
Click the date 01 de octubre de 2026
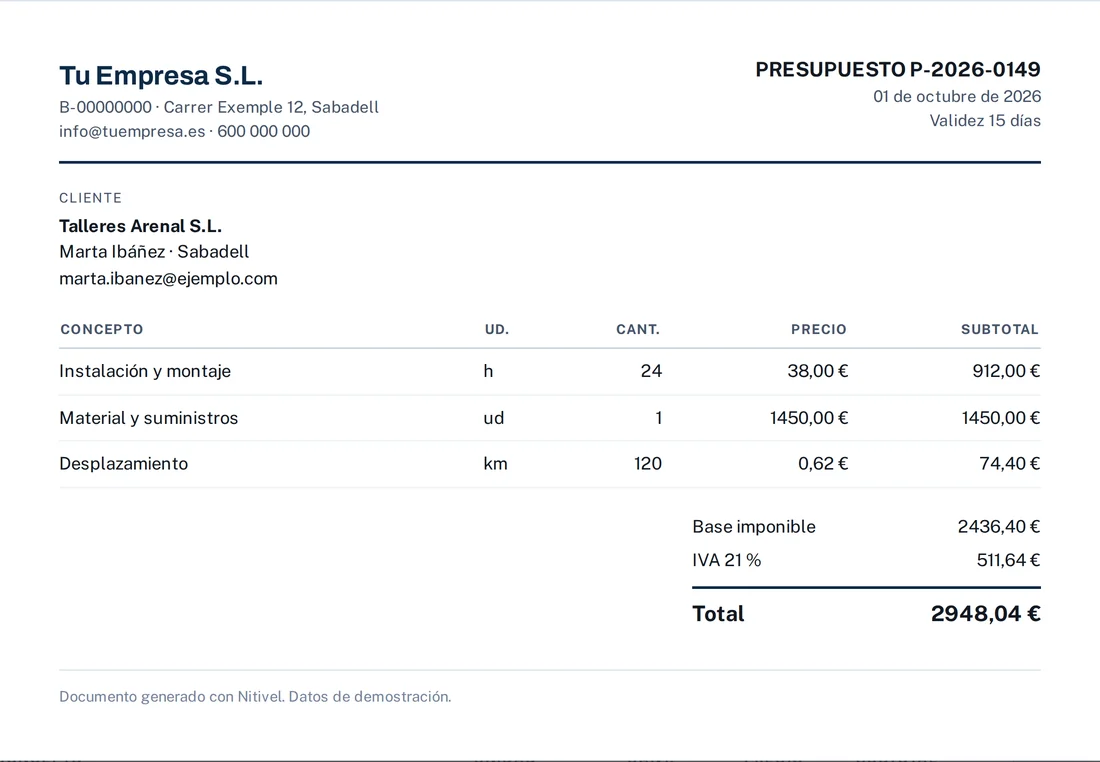tap(957, 96)
